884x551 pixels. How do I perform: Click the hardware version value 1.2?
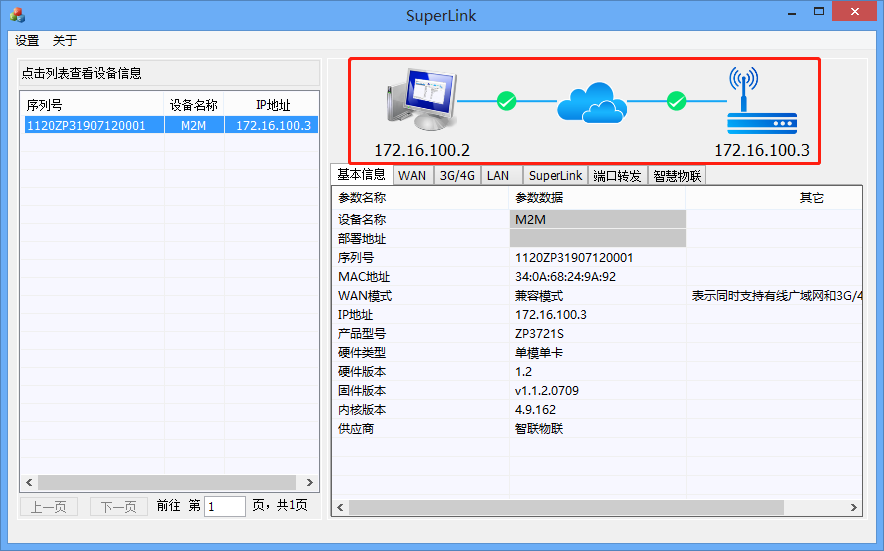[523, 372]
